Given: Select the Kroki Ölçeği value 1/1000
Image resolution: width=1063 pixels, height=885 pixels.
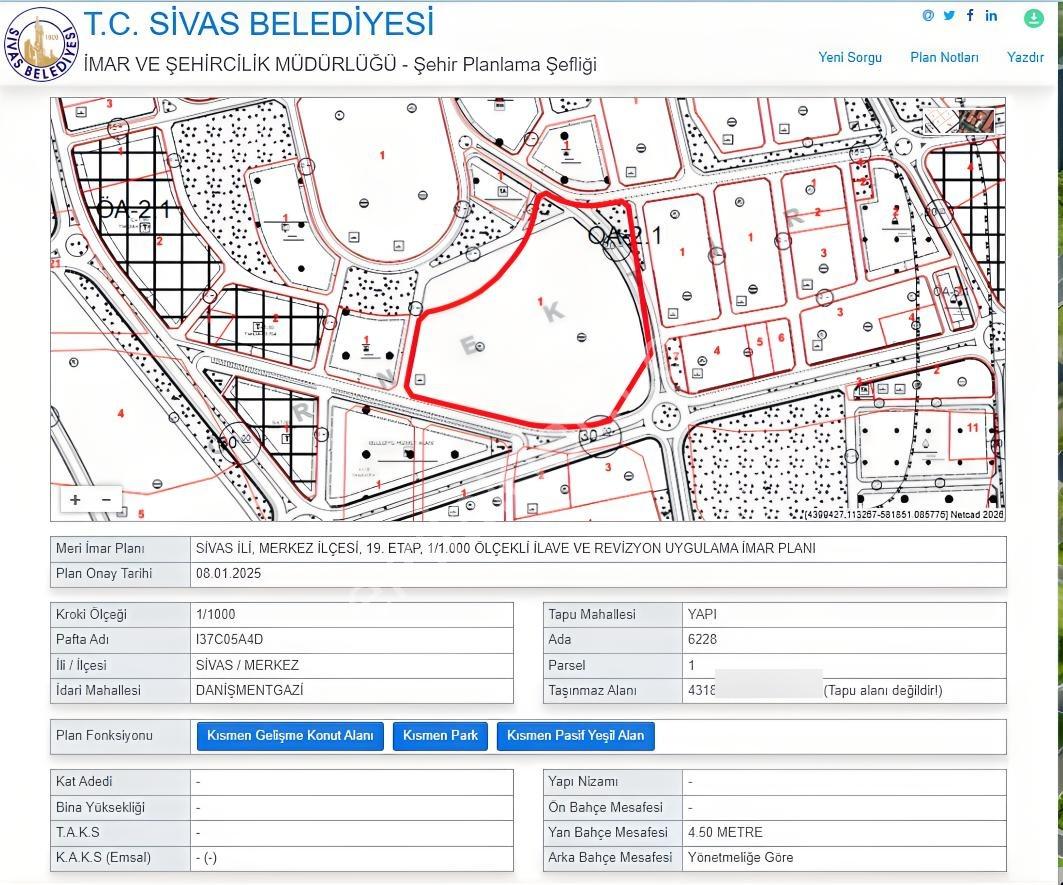Looking at the screenshot, I should pos(216,614).
